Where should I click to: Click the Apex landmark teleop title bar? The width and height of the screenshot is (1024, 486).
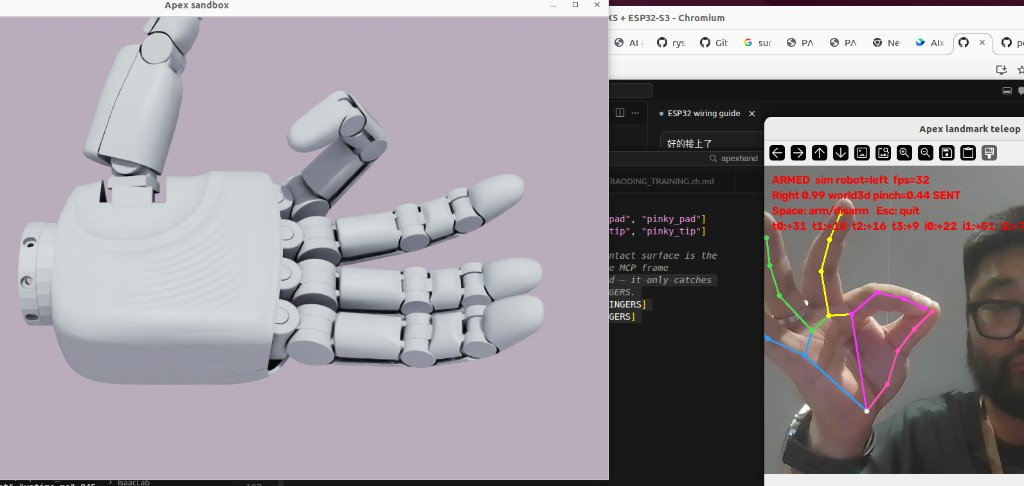pos(894,129)
